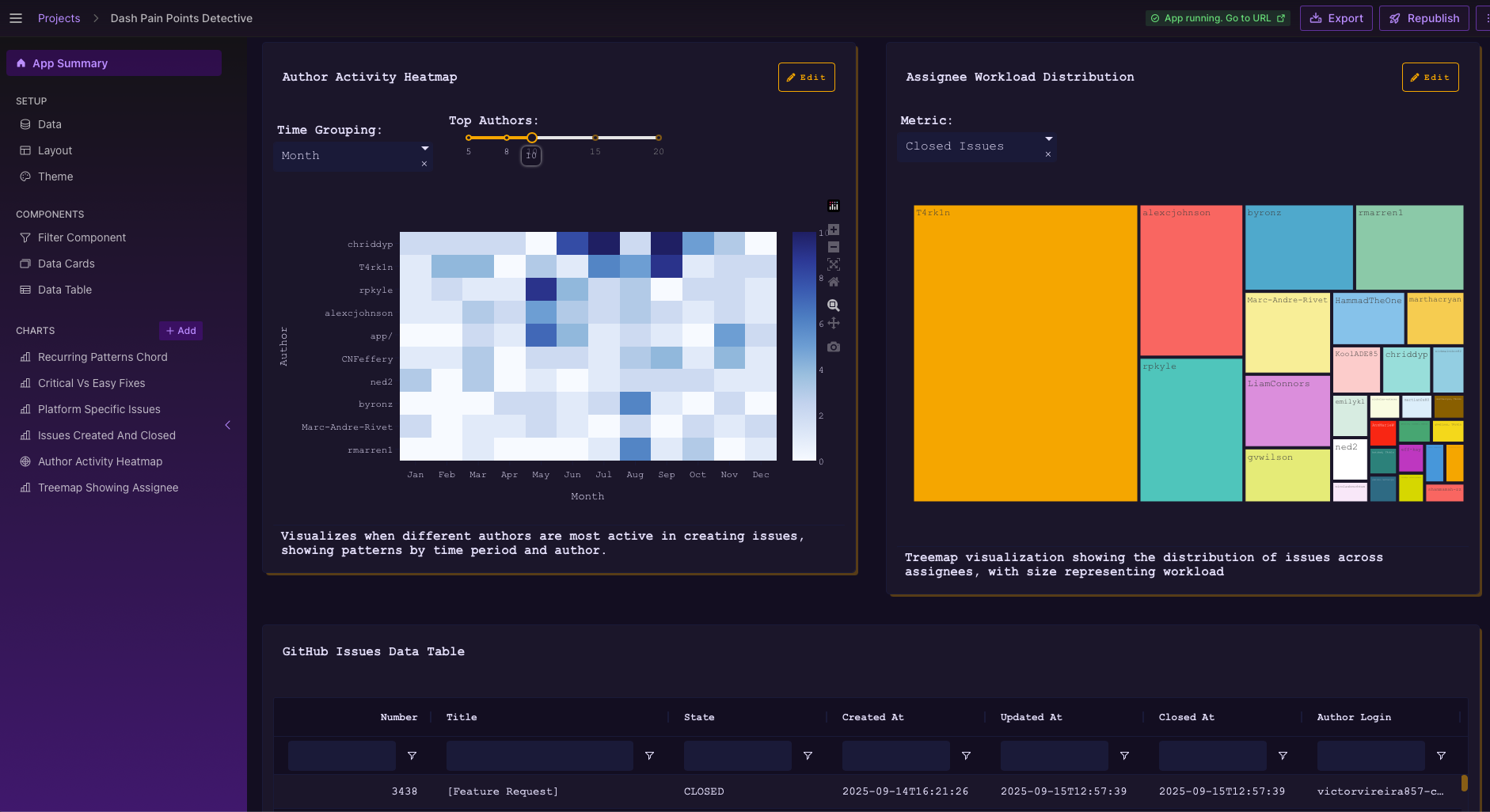Set Top Authors slider to 5

pos(469,138)
